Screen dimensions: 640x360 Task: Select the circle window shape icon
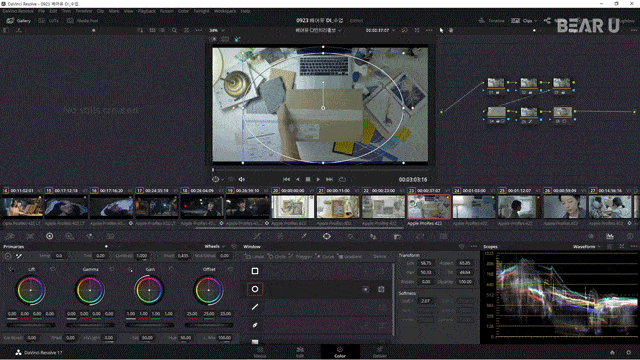[255, 289]
